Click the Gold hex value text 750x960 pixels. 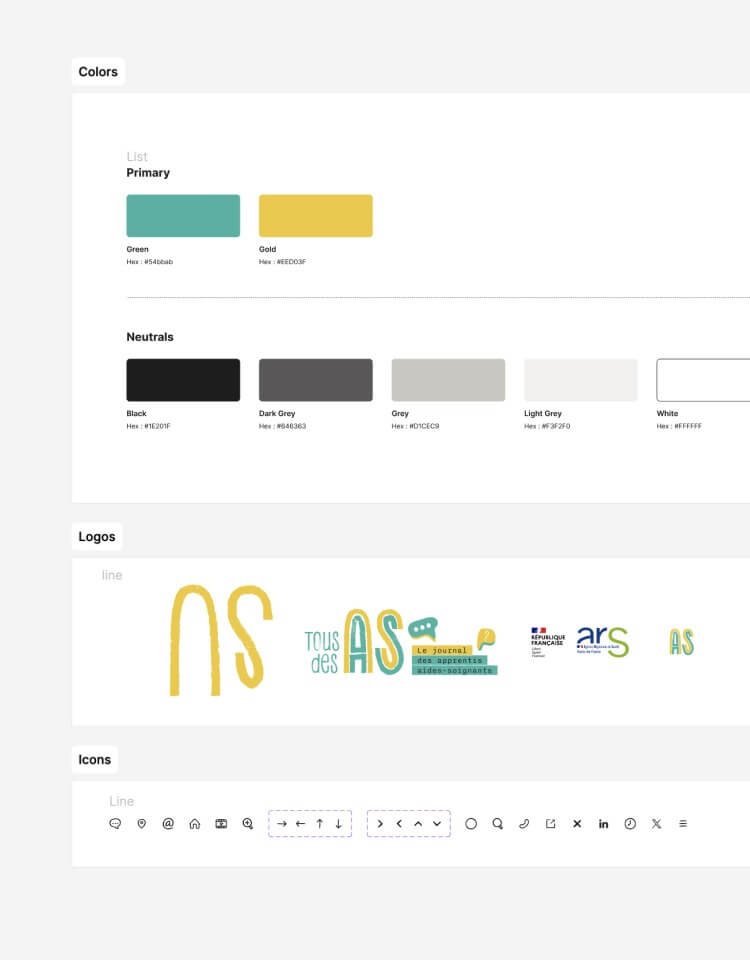tap(282, 261)
